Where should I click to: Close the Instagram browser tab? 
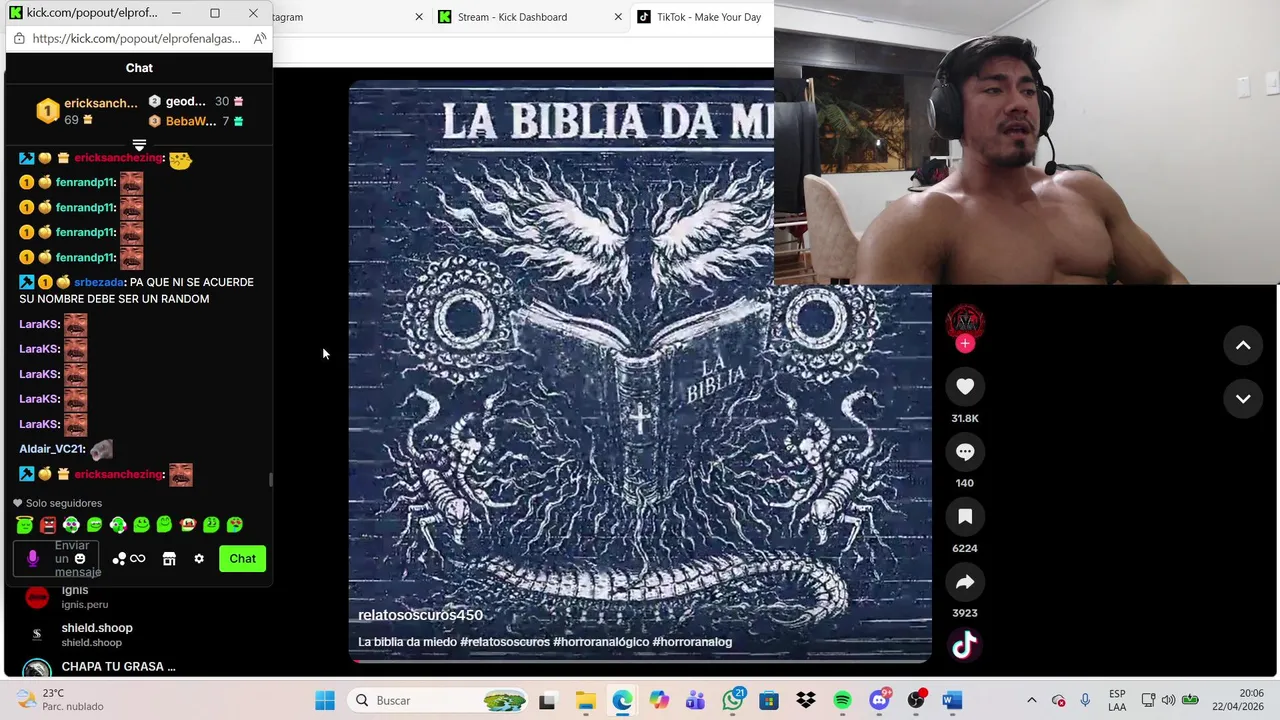point(418,17)
